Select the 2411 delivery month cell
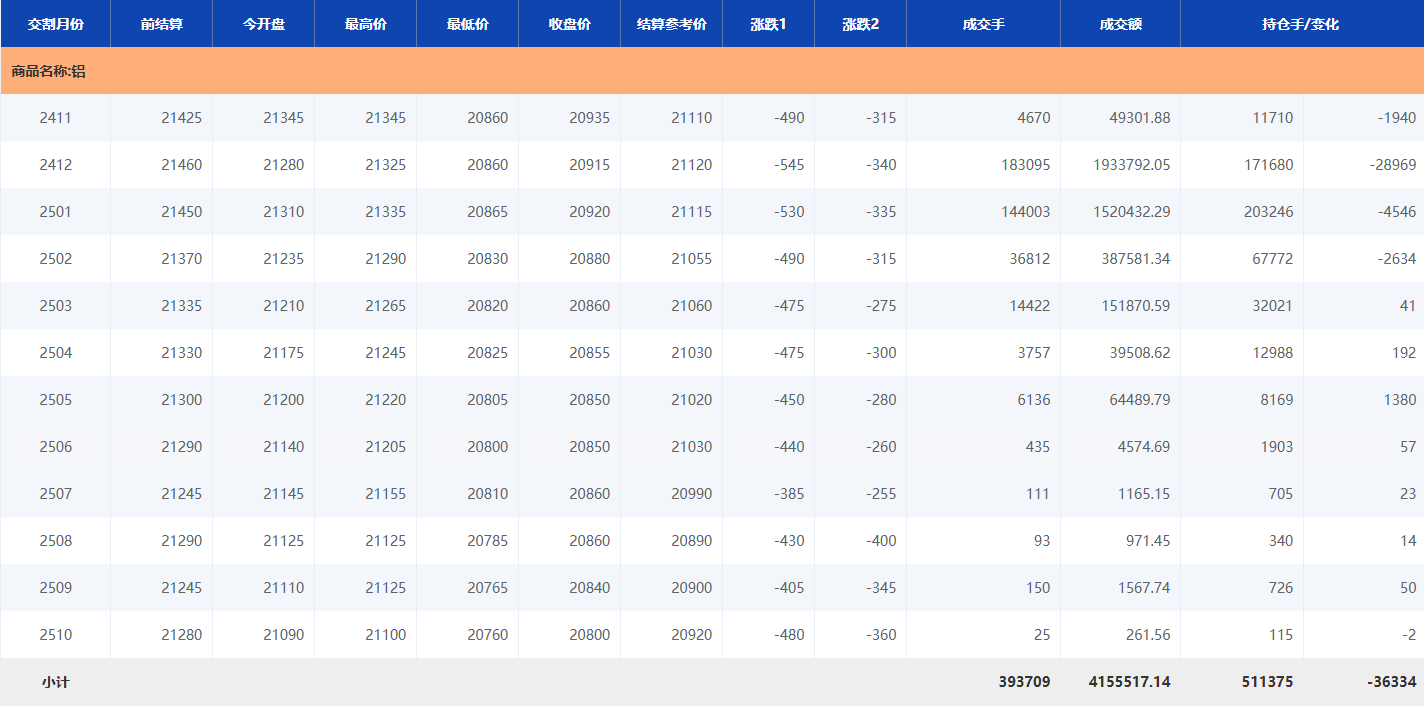The width and height of the screenshot is (1424, 706). point(55,118)
